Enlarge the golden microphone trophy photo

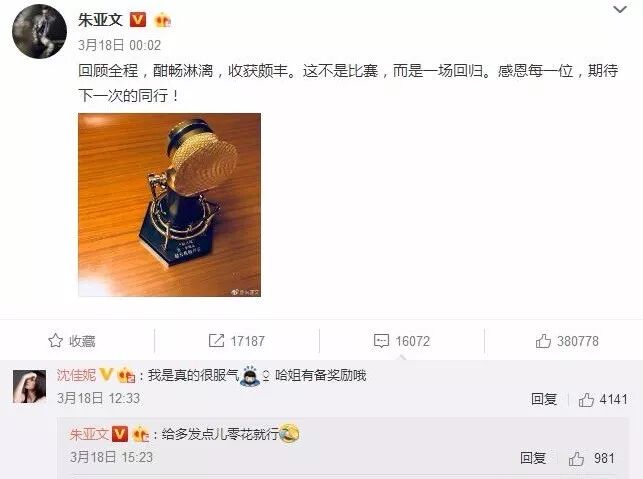169,205
